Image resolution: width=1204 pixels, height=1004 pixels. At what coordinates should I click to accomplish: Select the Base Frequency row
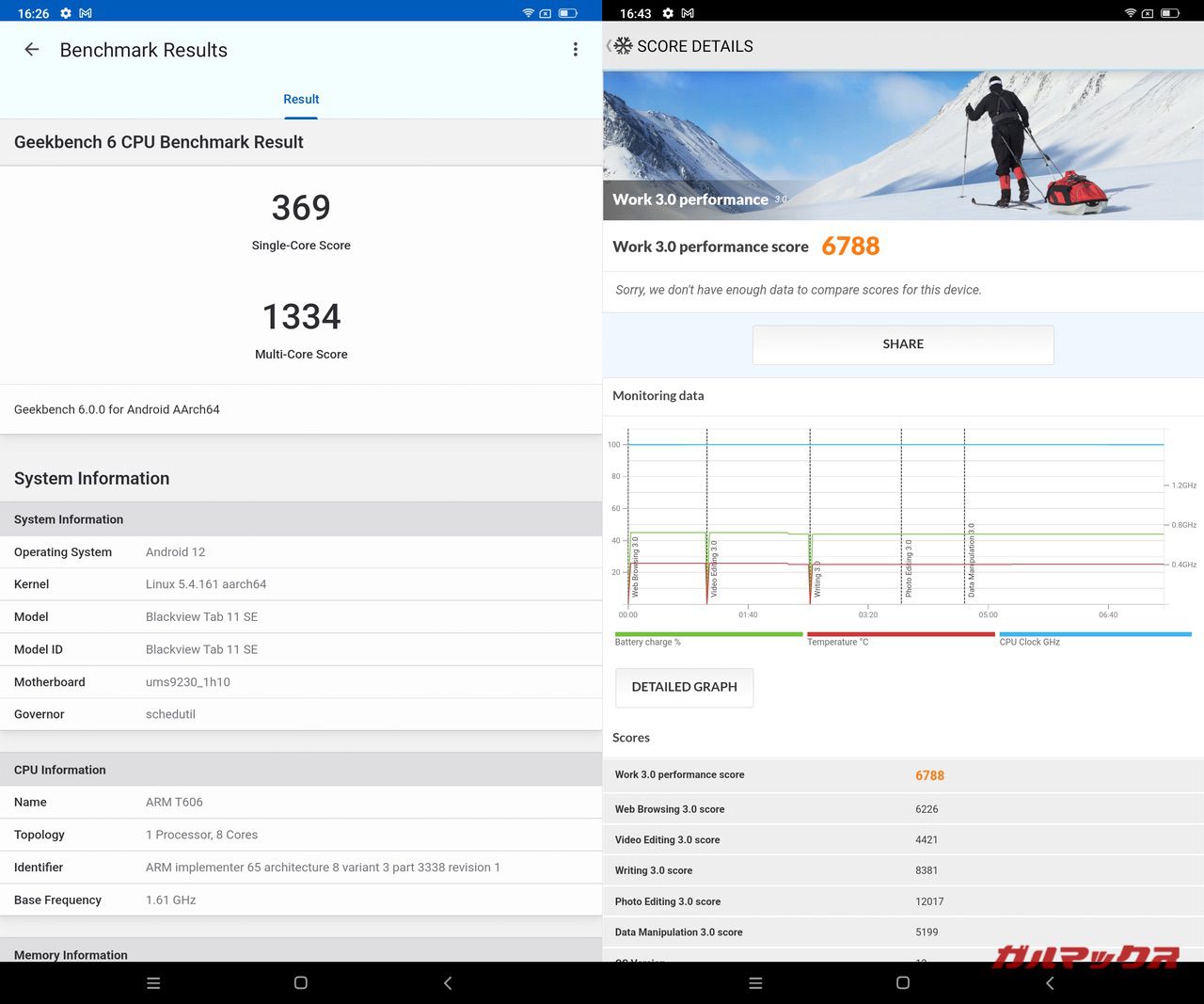301,900
